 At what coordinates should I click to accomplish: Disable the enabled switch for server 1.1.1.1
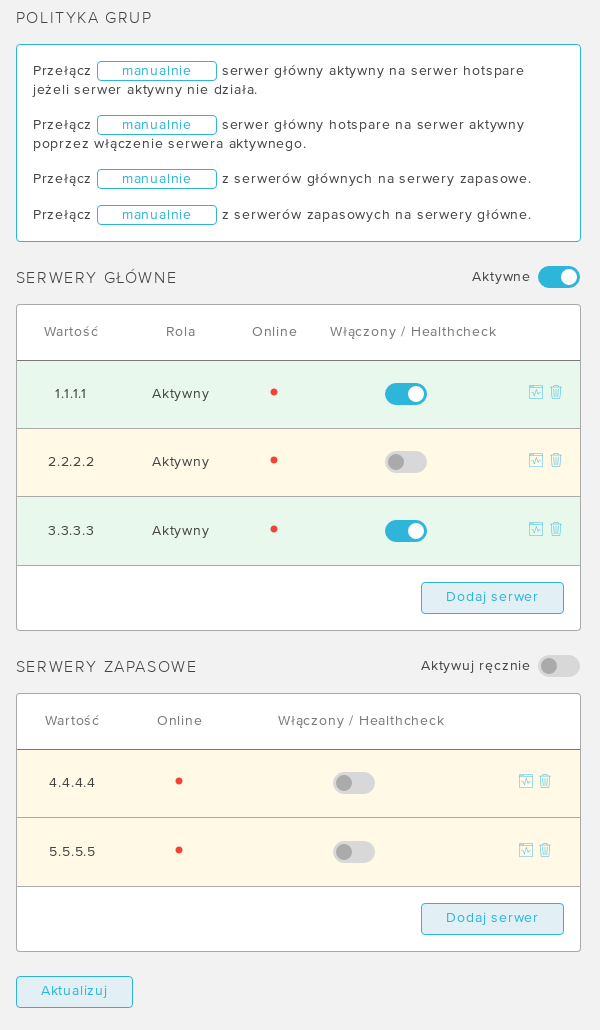click(x=405, y=394)
